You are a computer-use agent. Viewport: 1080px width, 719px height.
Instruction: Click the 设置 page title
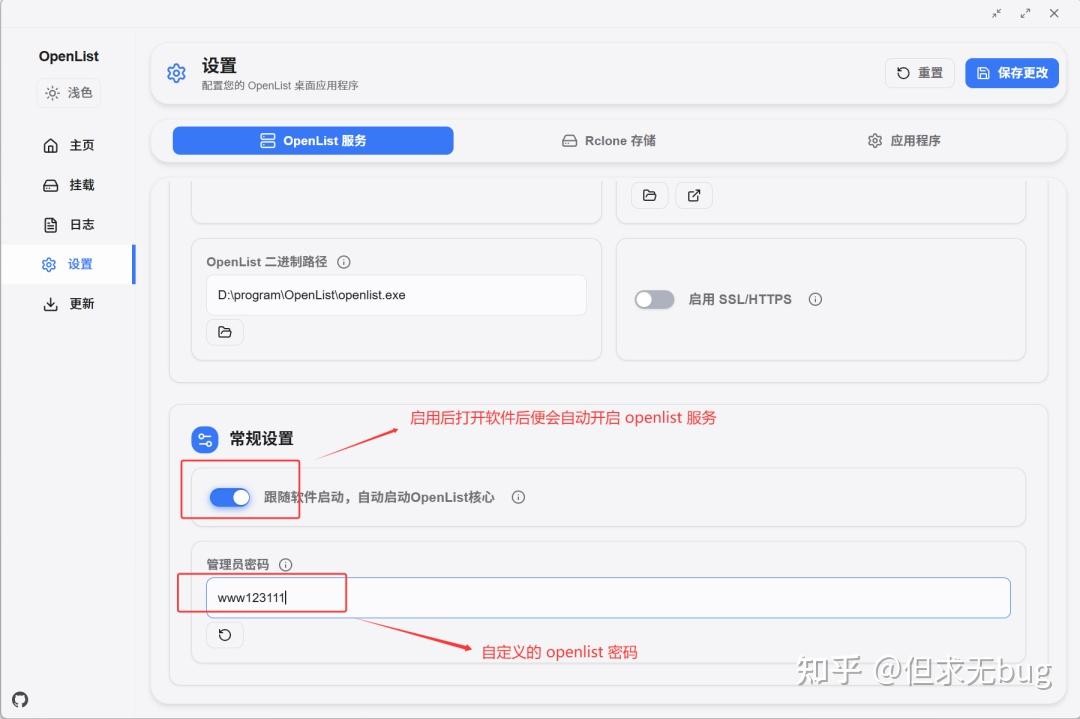[x=219, y=66]
